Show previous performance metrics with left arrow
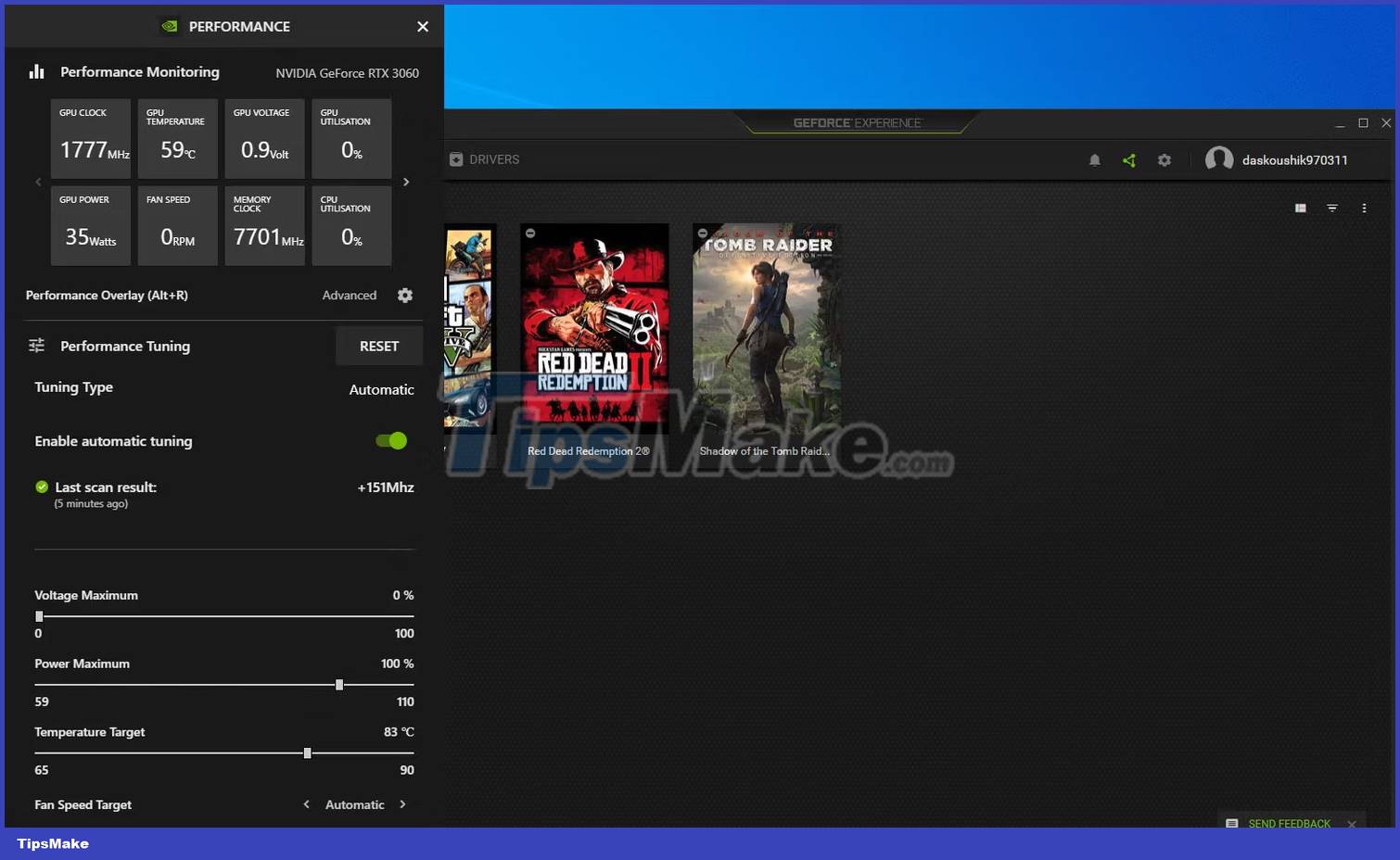The image size is (1400, 860). tap(38, 182)
